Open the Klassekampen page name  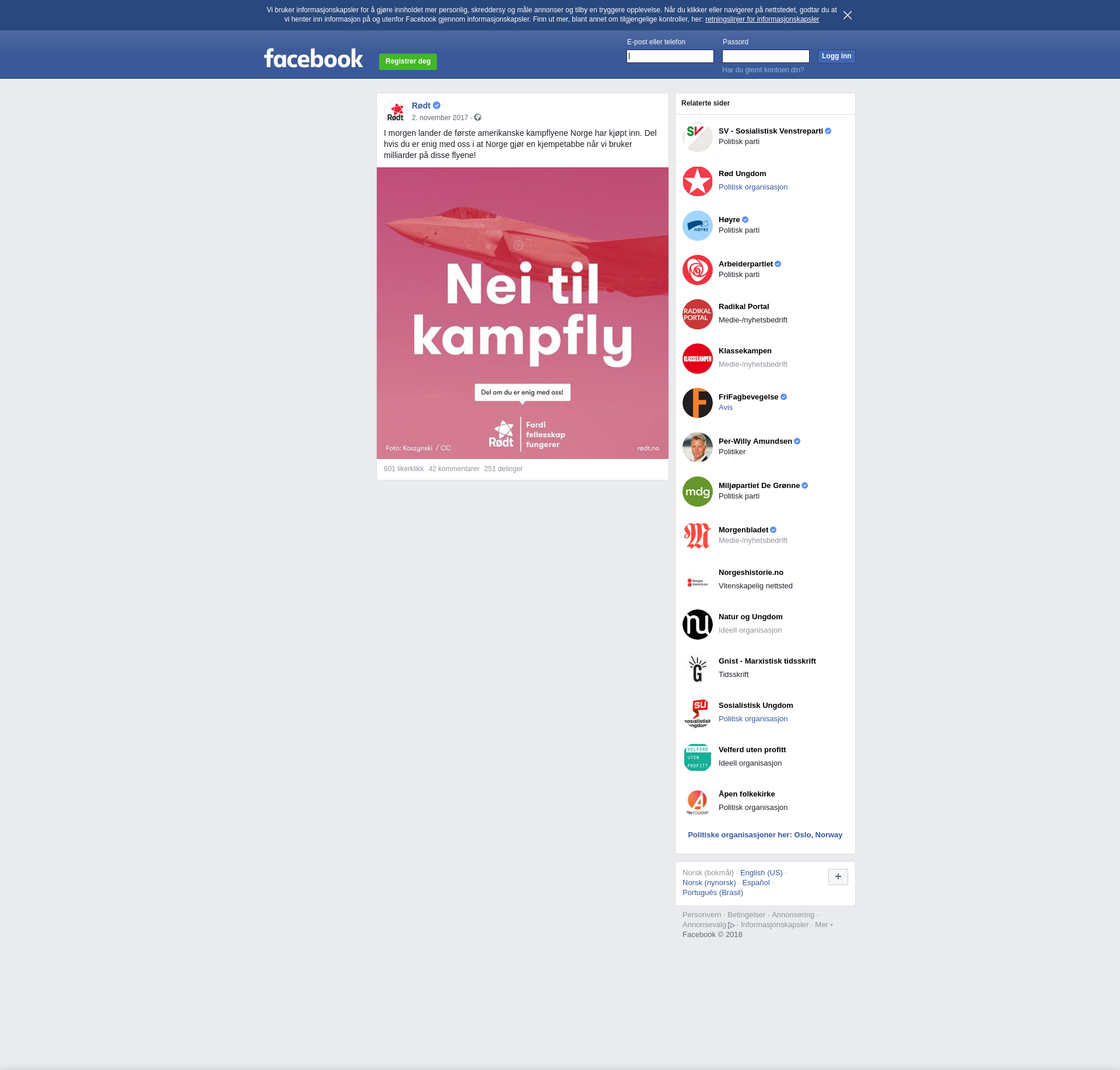(745, 351)
